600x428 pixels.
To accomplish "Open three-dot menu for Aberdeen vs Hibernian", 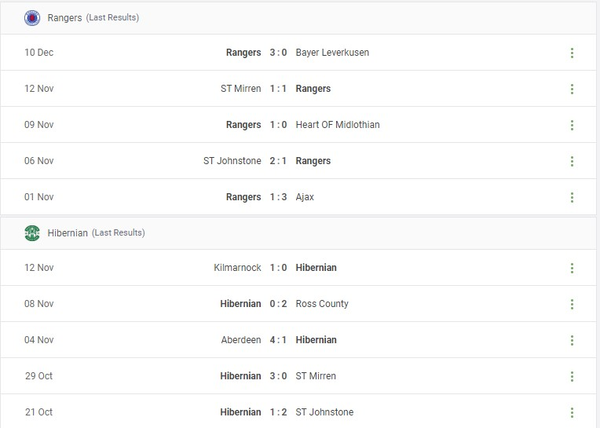I will point(572,340).
